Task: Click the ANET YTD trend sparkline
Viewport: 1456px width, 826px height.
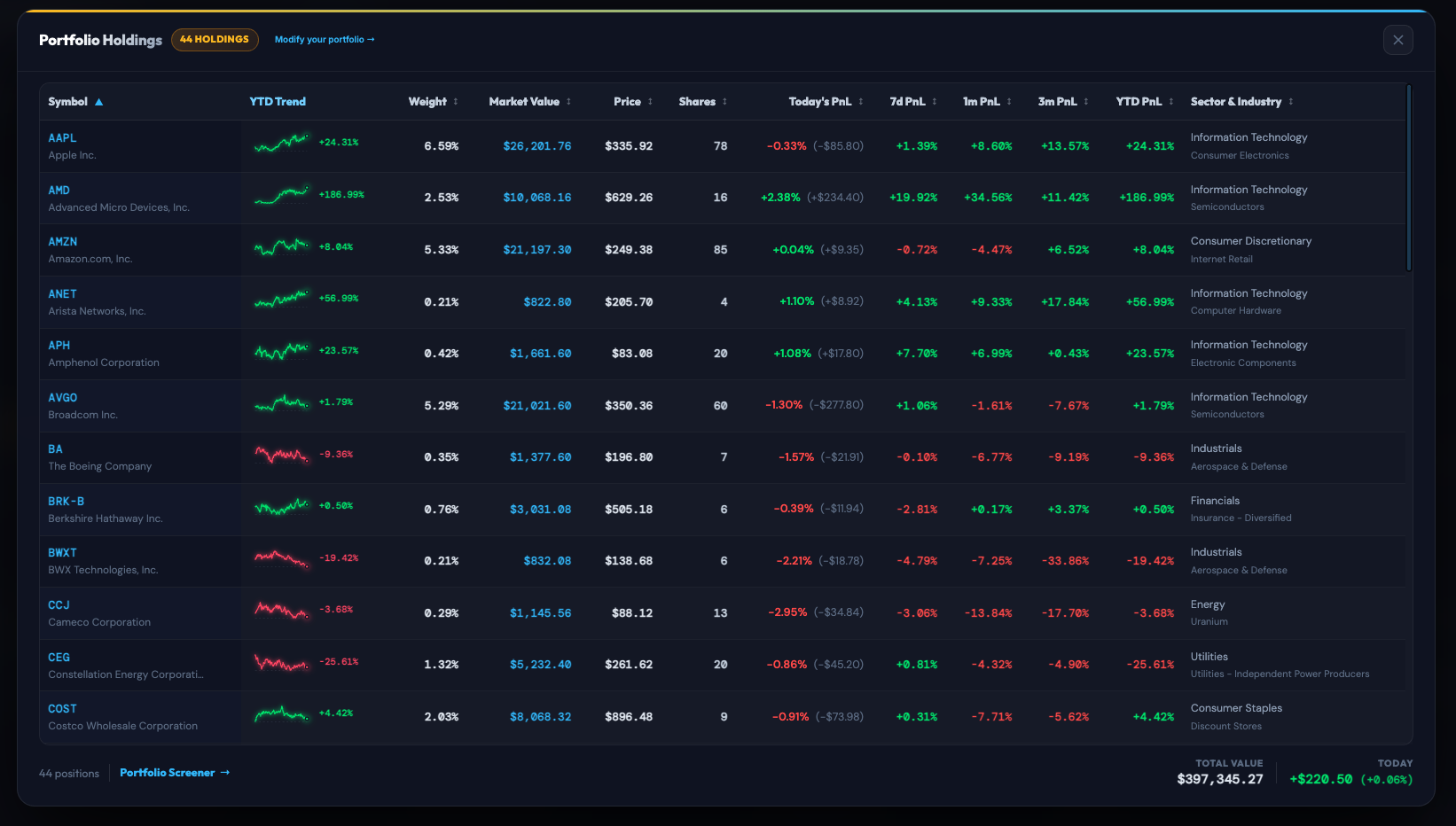Action: 282,299
